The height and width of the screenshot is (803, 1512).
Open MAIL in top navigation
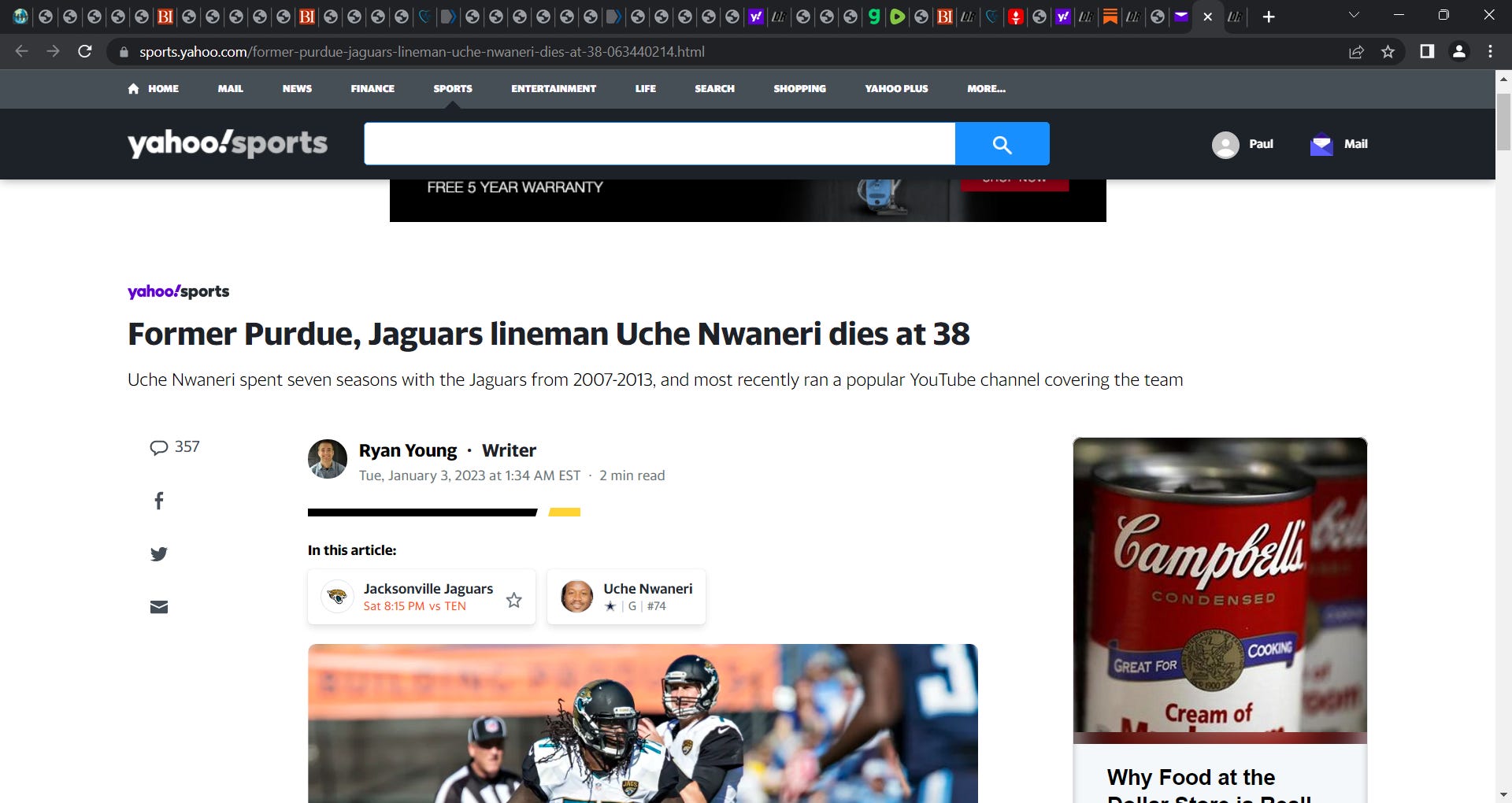point(230,89)
